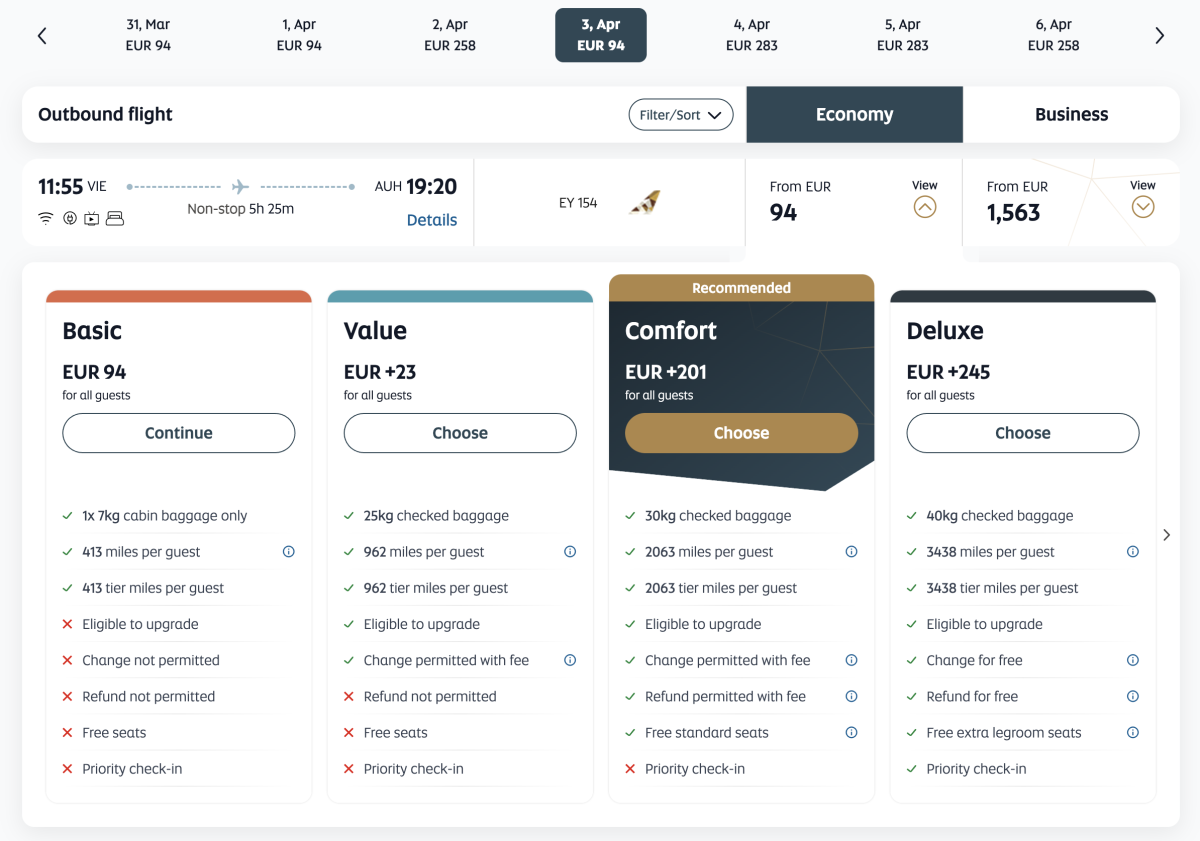Select the 4, Apr date at EUR 283

tap(752, 35)
